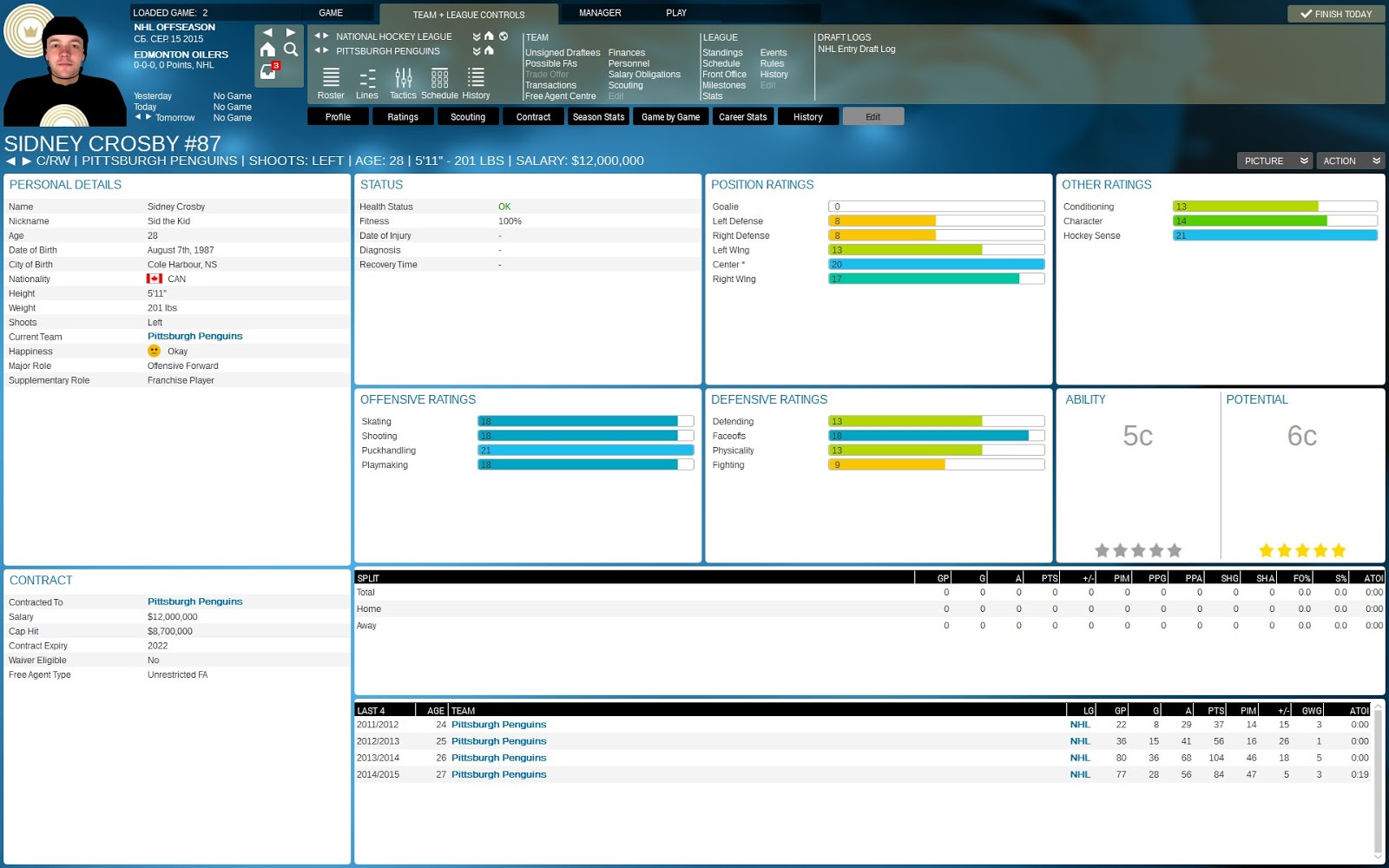Click the NHL league link in the 2011/2012 row
This screenshot has width=1389, height=868.
(x=1080, y=725)
